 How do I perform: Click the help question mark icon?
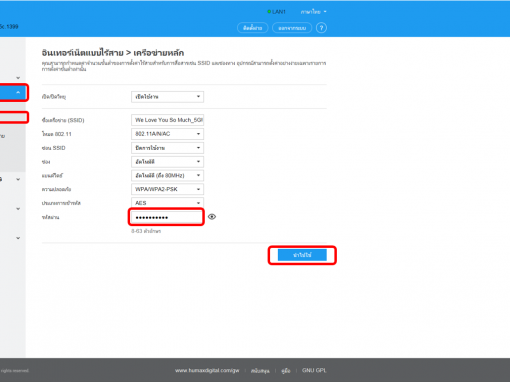coord(321,28)
